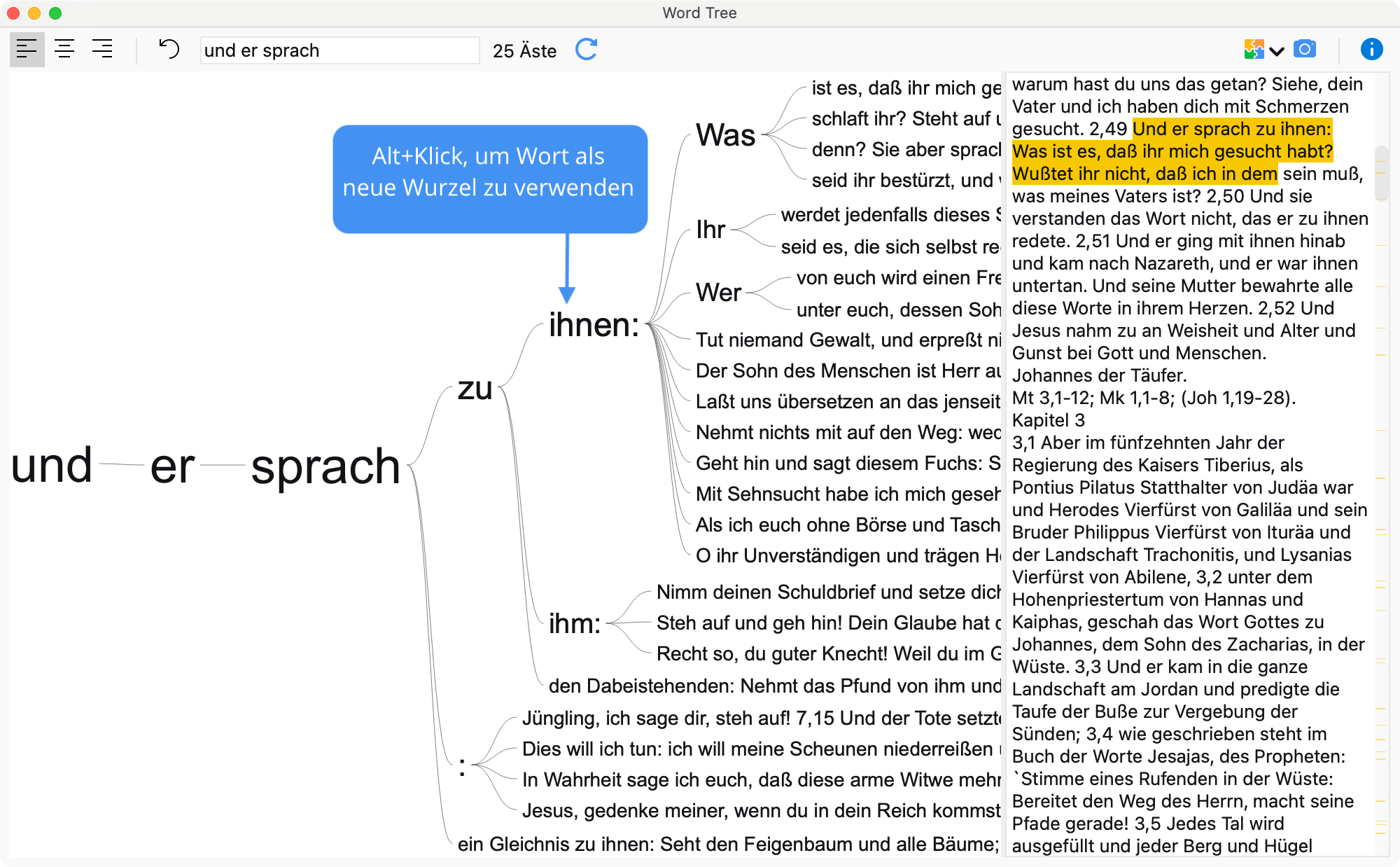Image resolution: width=1400 pixels, height=867 pixels.
Task: Select left-aligned tree layout
Action: click(27, 50)
